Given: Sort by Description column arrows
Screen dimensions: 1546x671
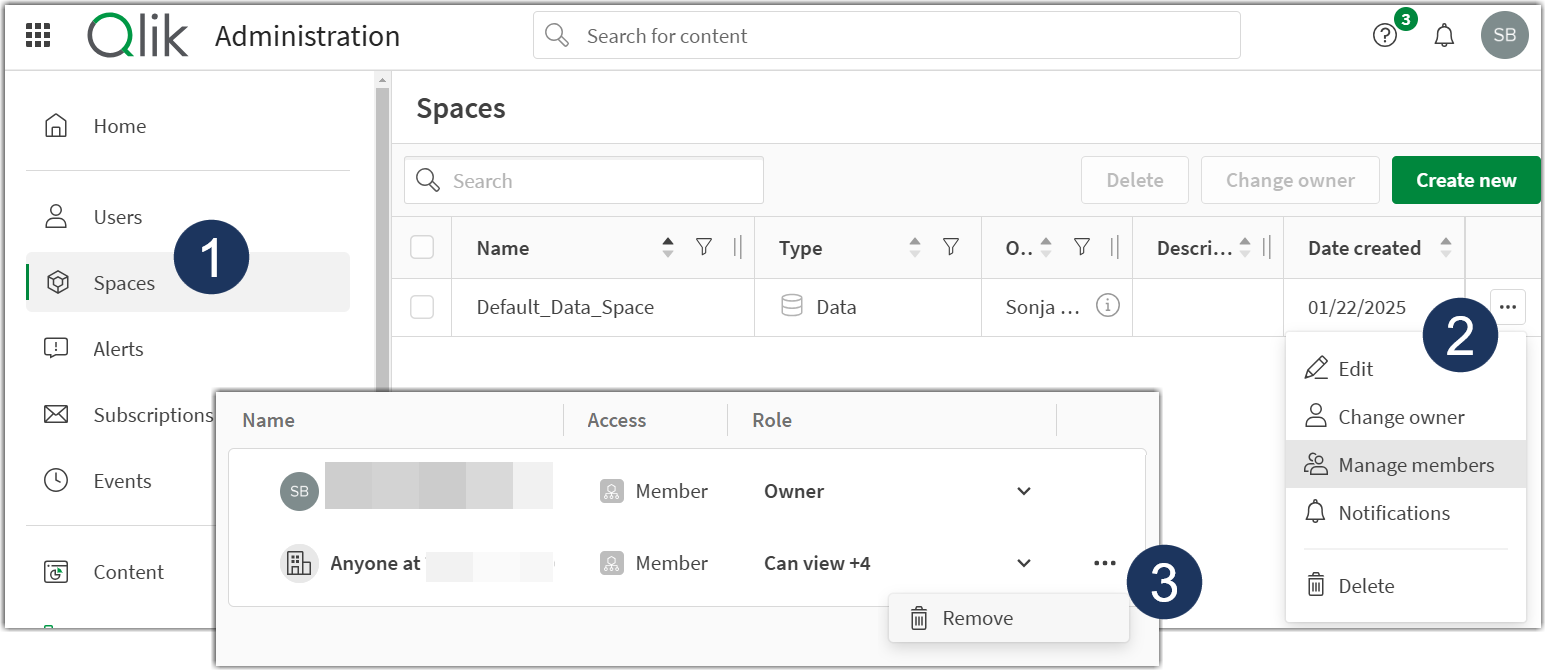Looking at the screenshot, I should (x=1245, y=247).
